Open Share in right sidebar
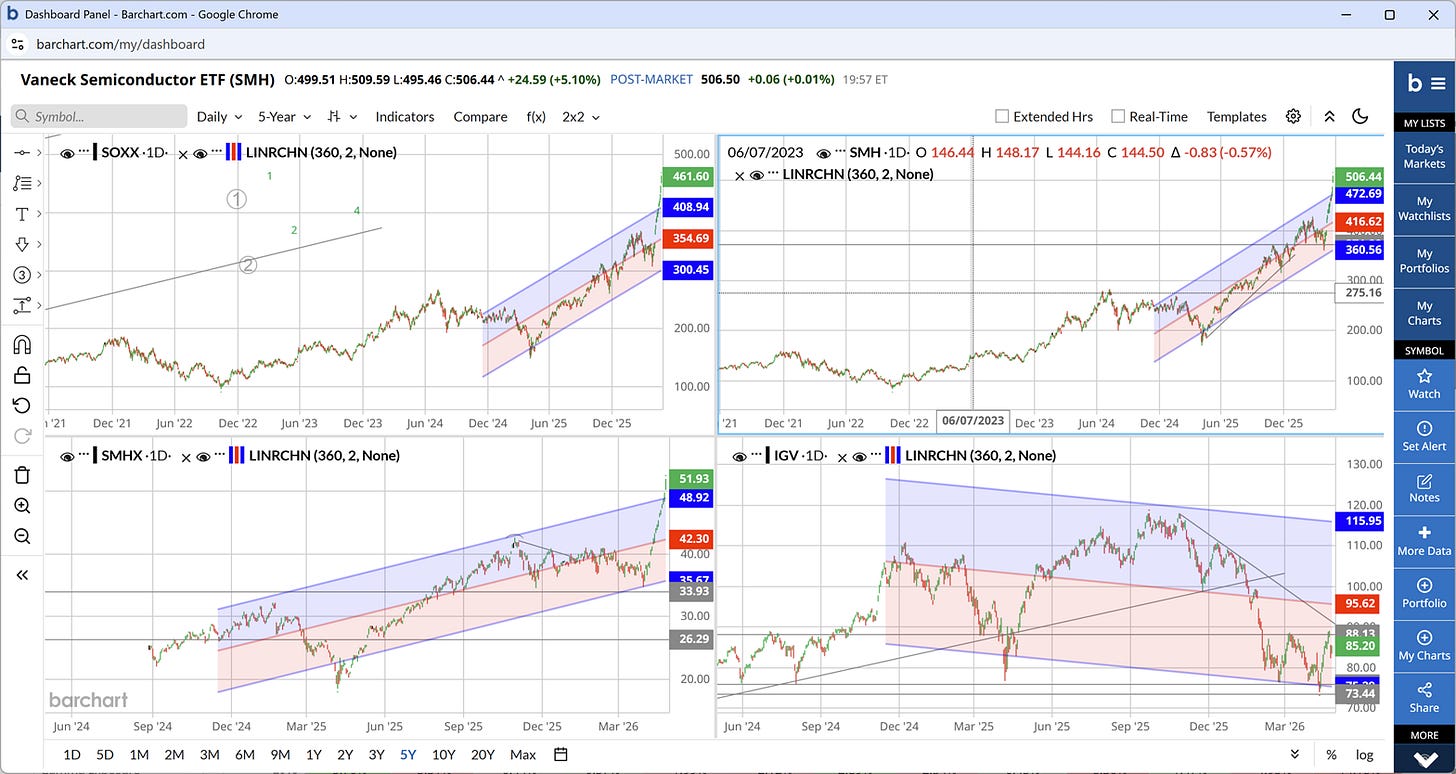Image resolution: width=1456 pixels, height=774 pixels. coord(1424,698)
